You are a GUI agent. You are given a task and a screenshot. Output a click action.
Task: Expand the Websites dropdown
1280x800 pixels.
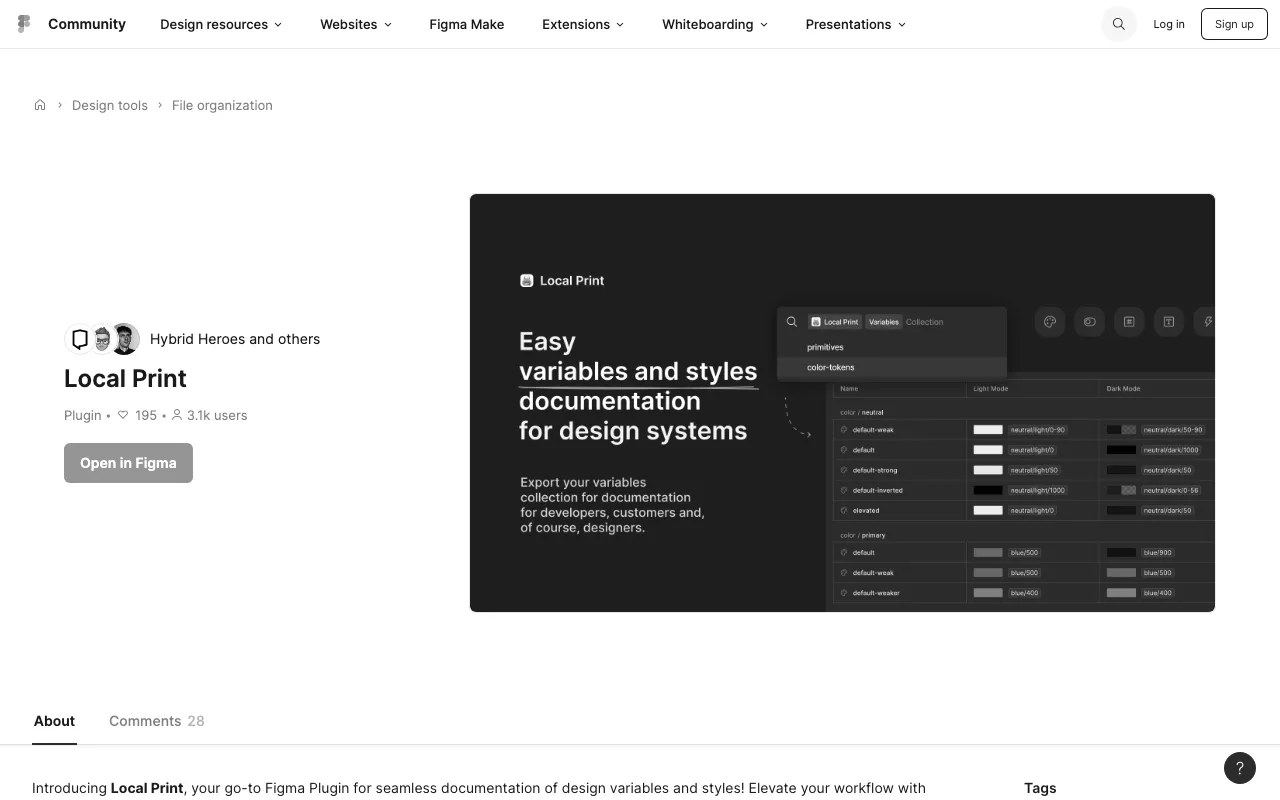pyautogui.click(x=356, y=24)
